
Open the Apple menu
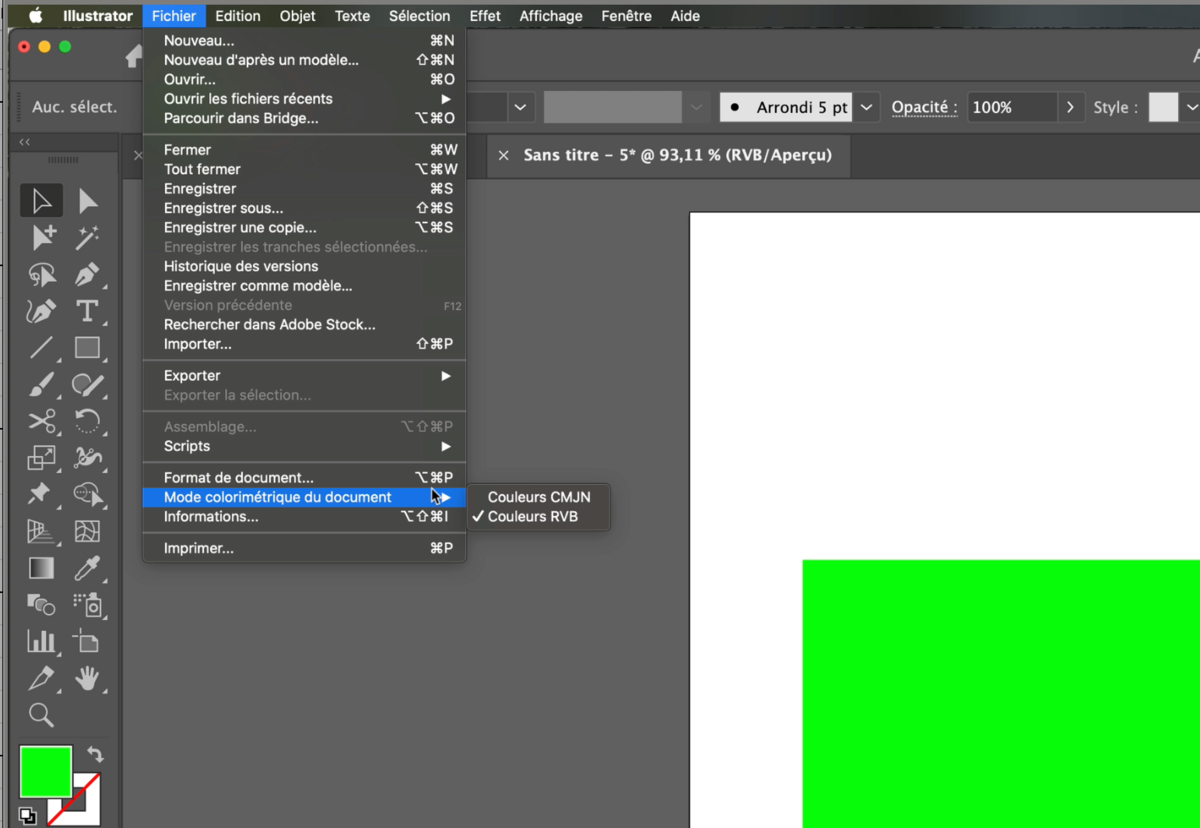pyautogui.click(x=36, y=16)
